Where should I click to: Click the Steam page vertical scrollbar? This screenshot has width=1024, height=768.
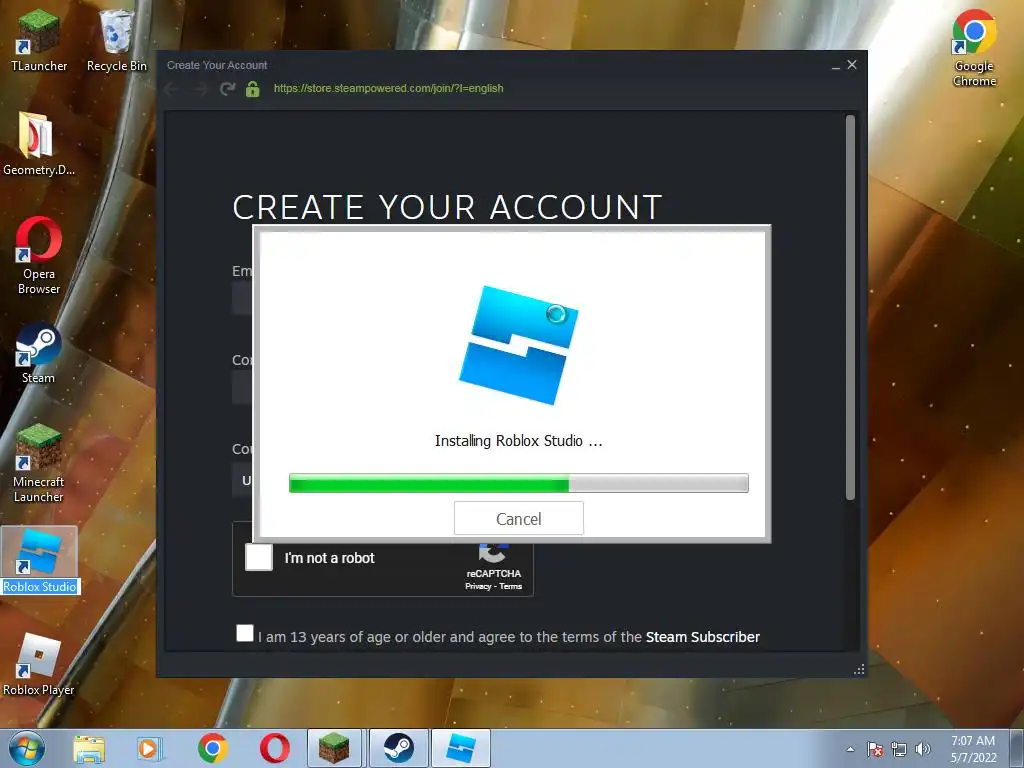click(850, 307)
